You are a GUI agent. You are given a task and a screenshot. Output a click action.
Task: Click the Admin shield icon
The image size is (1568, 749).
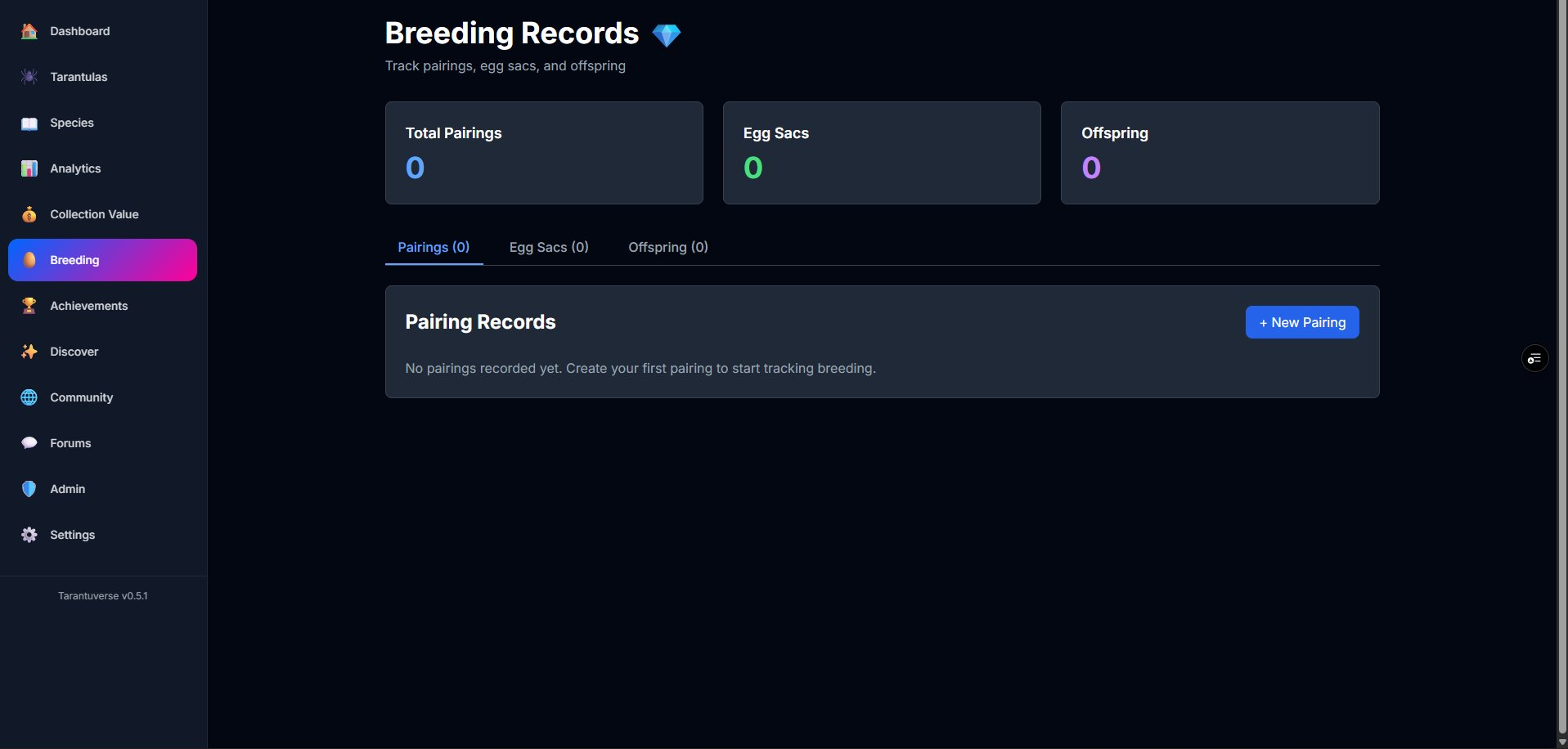pos(29,489)
